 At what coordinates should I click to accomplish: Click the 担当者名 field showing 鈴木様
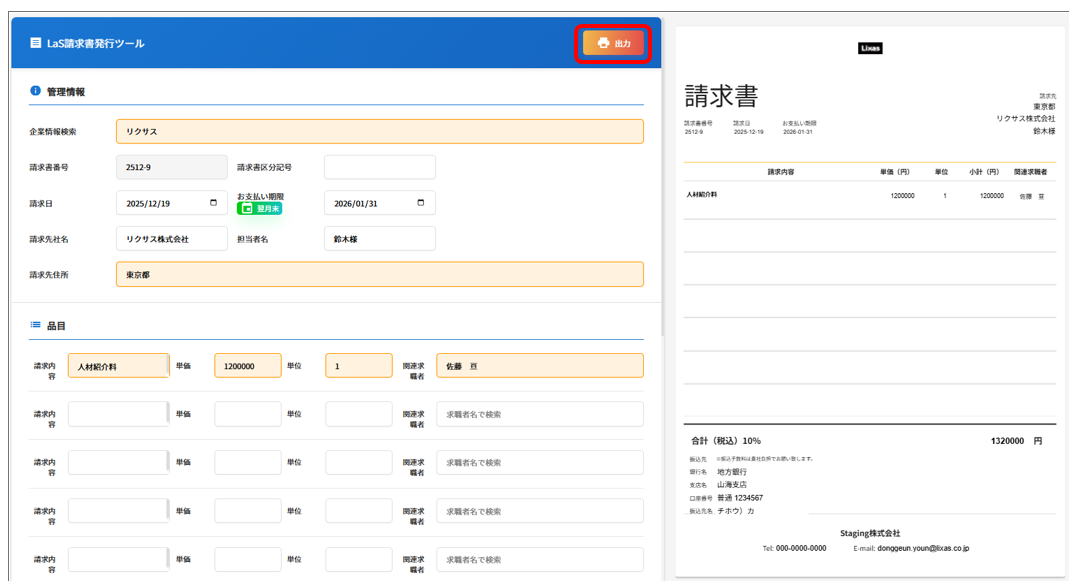[x=379, y=239]
